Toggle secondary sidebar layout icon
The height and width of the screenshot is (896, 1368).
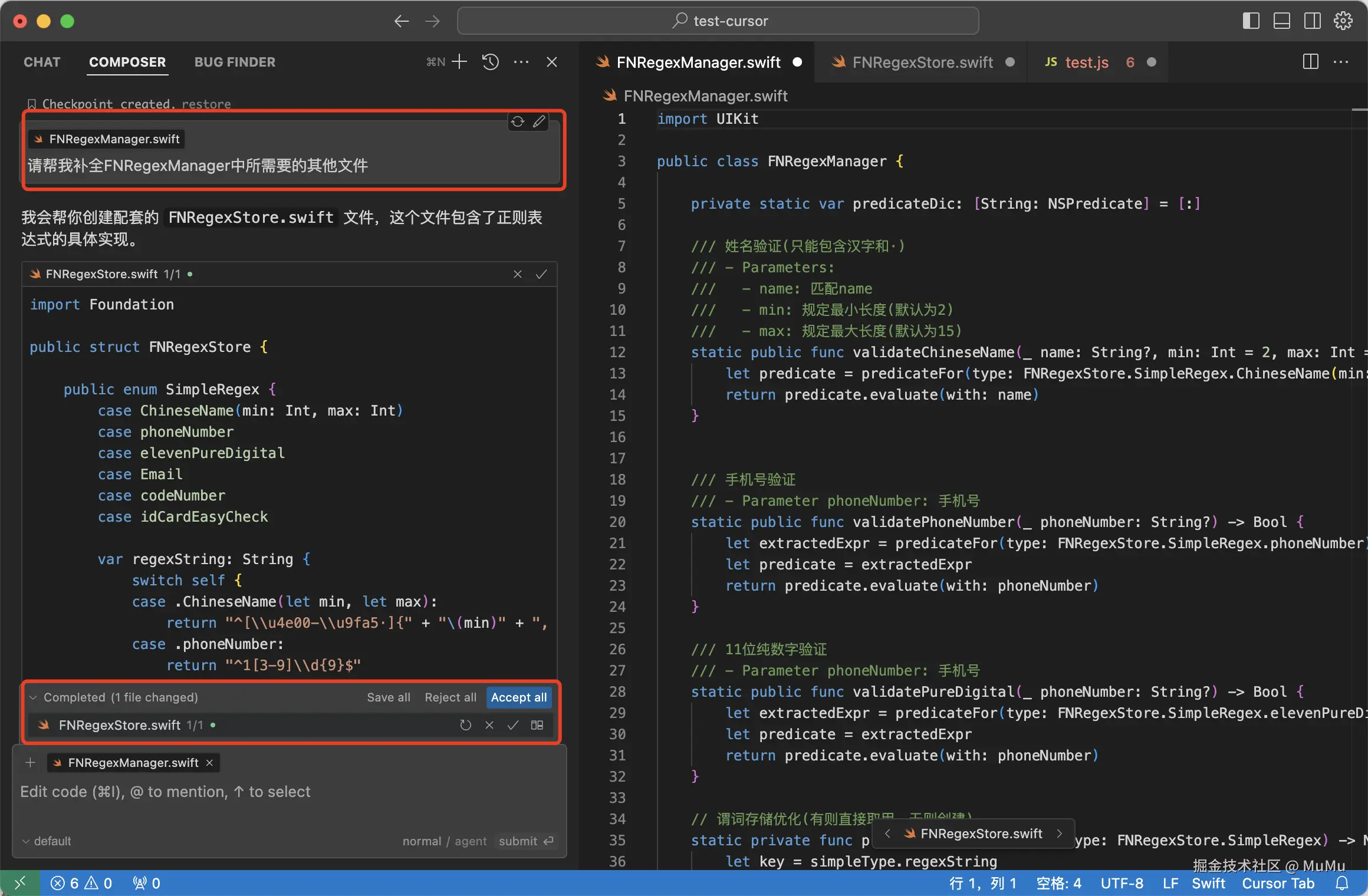(x=1312, y=21)
